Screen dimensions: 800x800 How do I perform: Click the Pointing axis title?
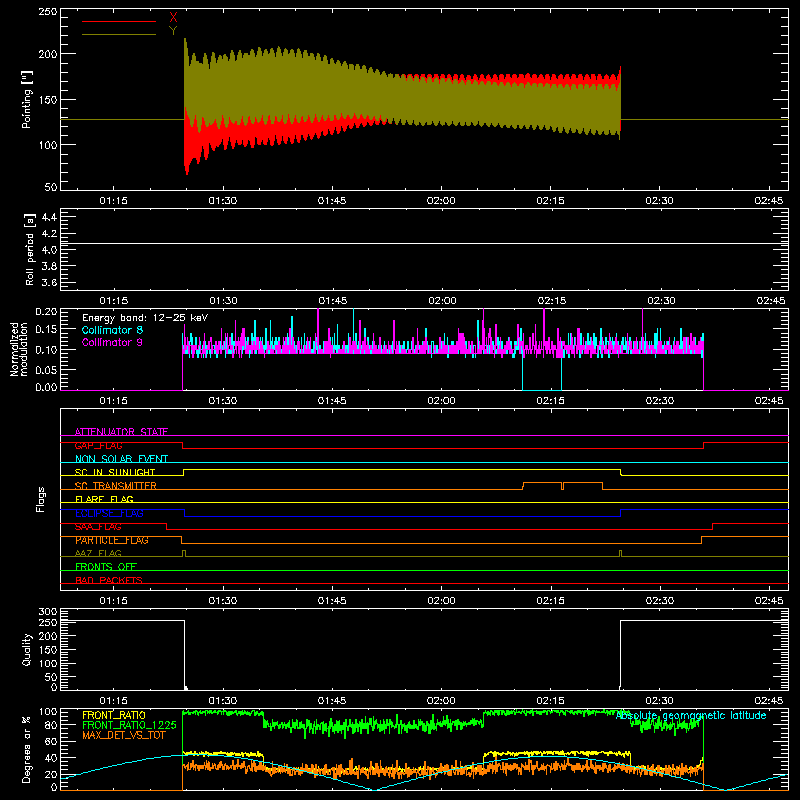(x=27, y=99)
